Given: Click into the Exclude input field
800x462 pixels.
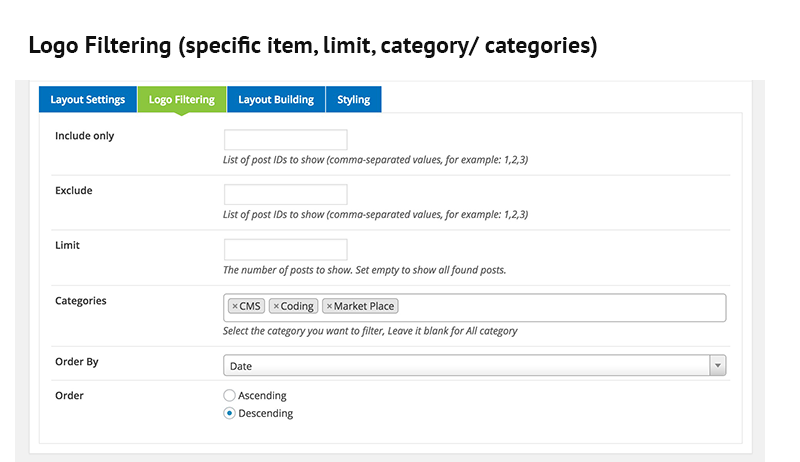Looking at the screenshot, I should tap(285, 195).
